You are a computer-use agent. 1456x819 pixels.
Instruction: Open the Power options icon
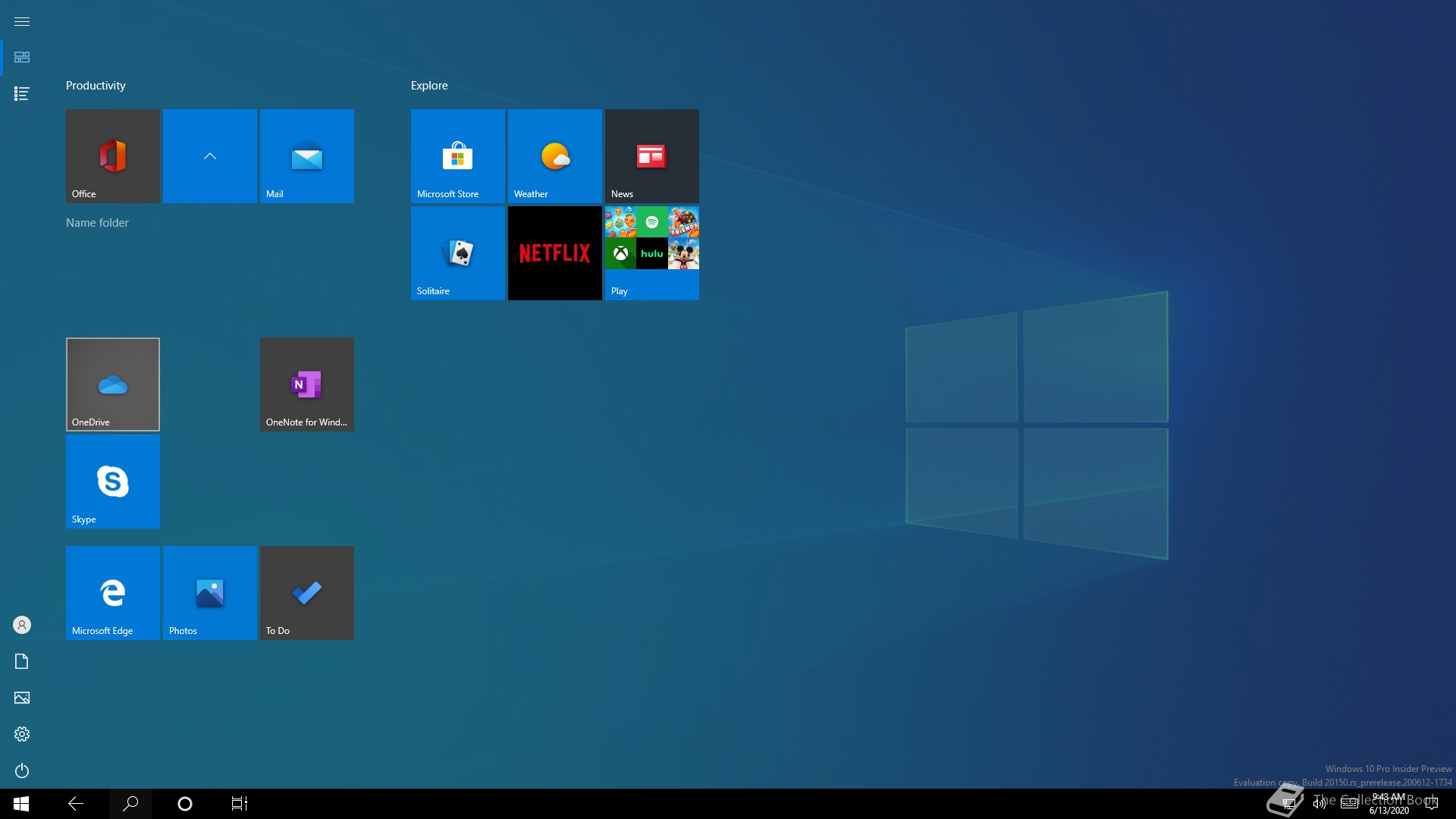[22, 770]
